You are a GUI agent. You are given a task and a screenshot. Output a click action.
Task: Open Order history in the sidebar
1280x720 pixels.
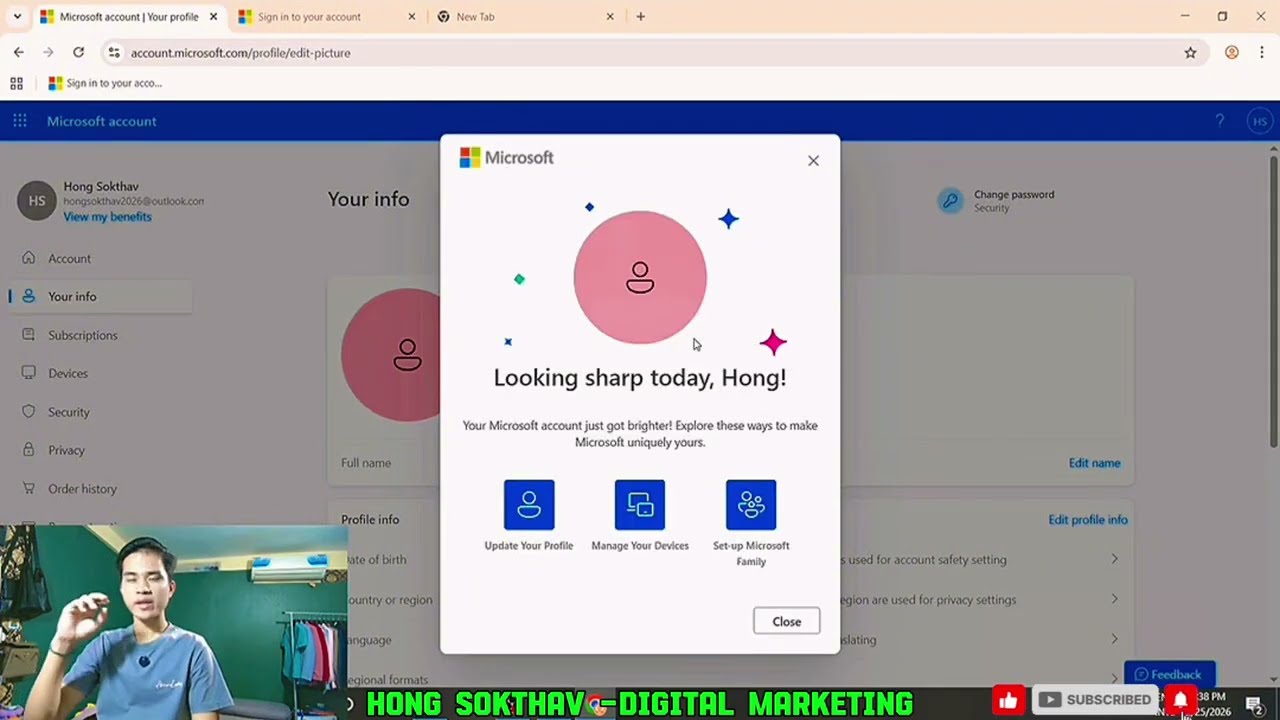82,489
